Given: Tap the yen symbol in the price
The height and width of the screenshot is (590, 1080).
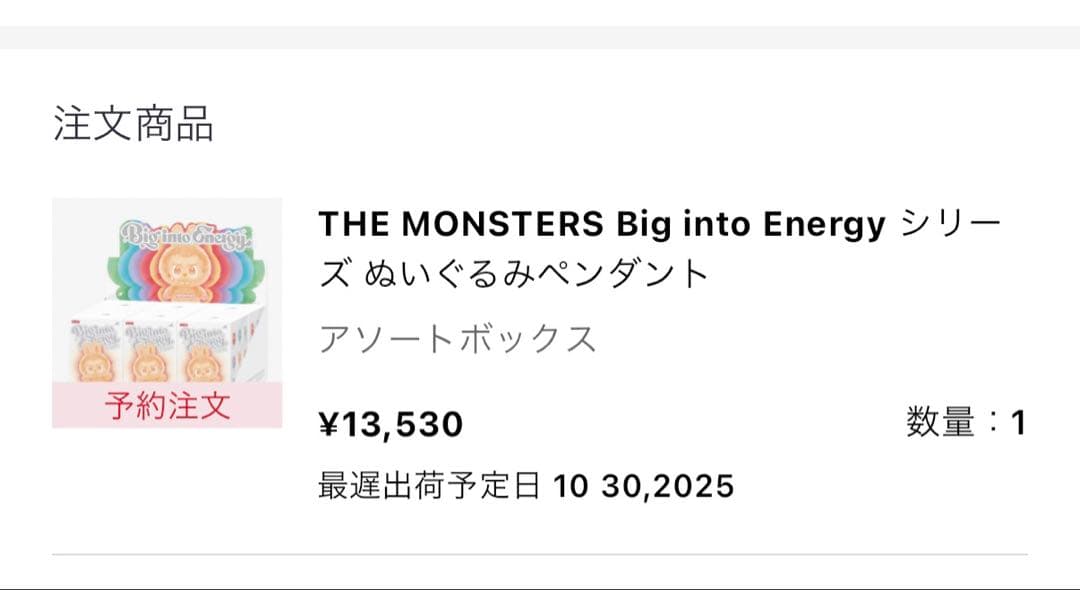Looking at the screenshot, I should pyautogui.click(x=330, y=426).
